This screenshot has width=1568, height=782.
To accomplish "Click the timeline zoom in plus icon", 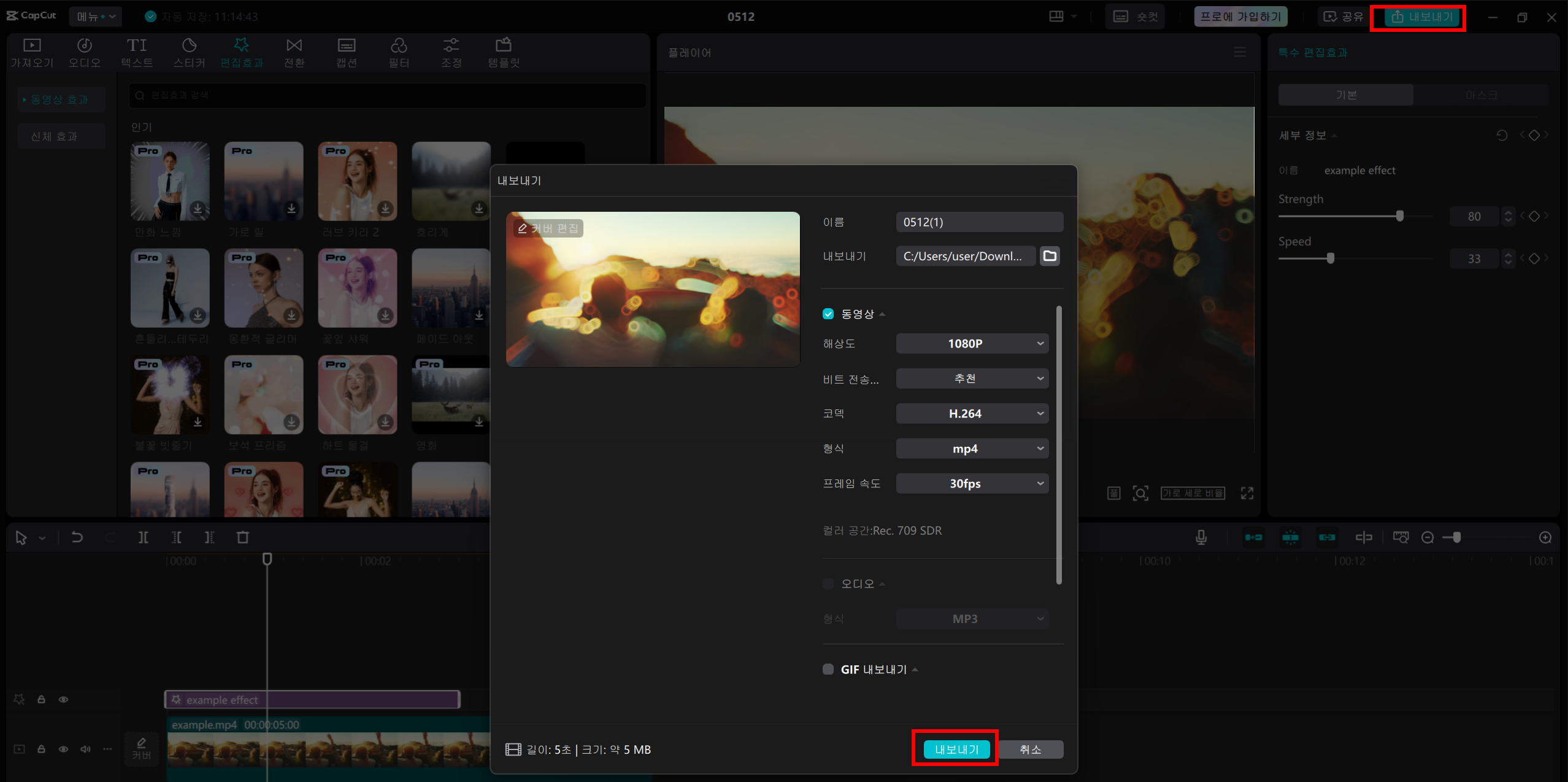I will (x=1545, y=538).
